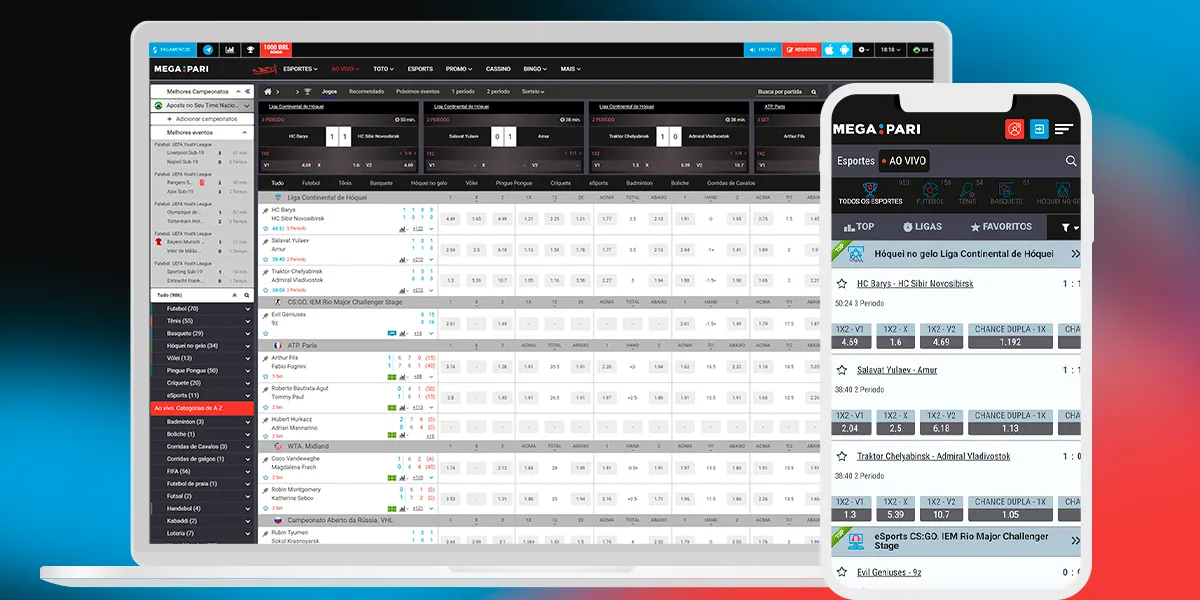The width and height of the screenshot is (1200, 600).
Task: Open the hamburger menu on phone
Action: 1064,129
